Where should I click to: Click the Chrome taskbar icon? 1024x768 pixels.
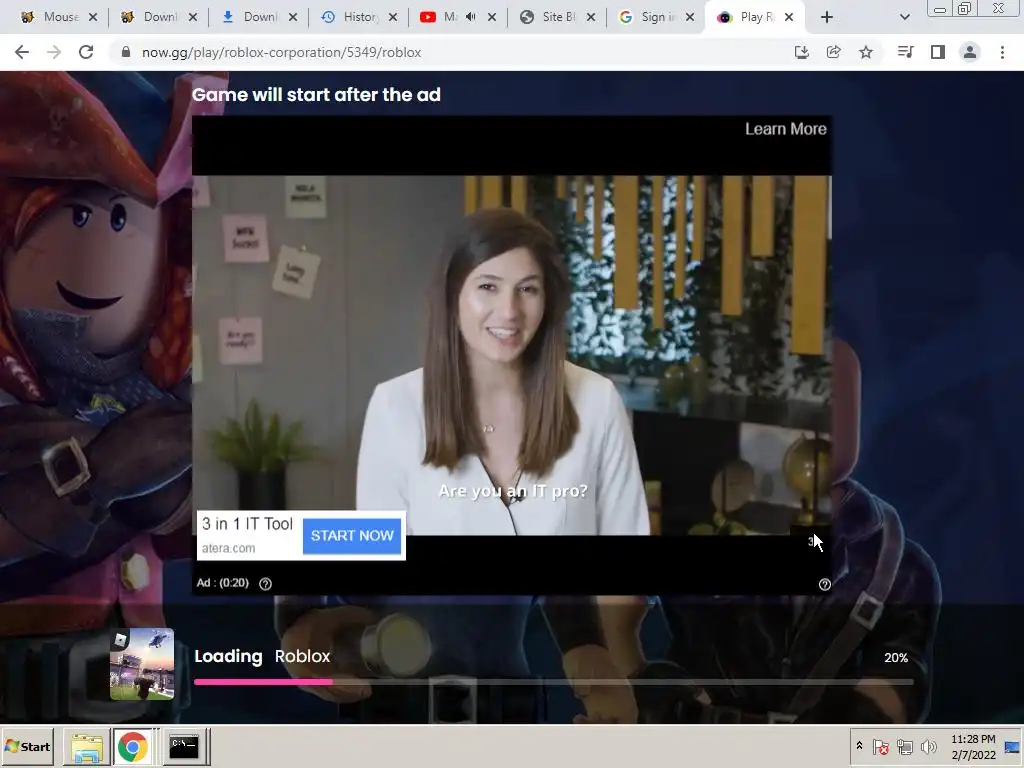point(133,746)
